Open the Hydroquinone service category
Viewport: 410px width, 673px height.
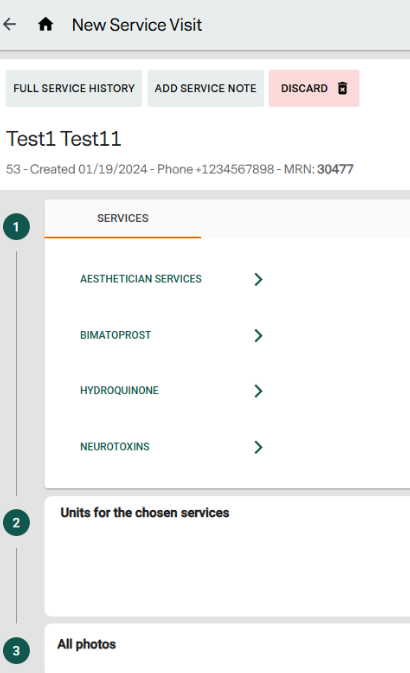(119, 391)
